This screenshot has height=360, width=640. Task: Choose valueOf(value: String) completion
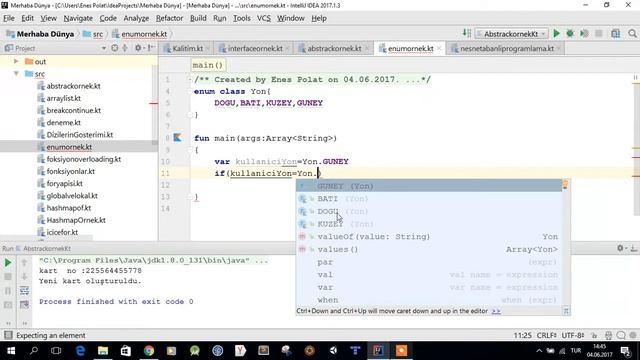pos(429,237)
